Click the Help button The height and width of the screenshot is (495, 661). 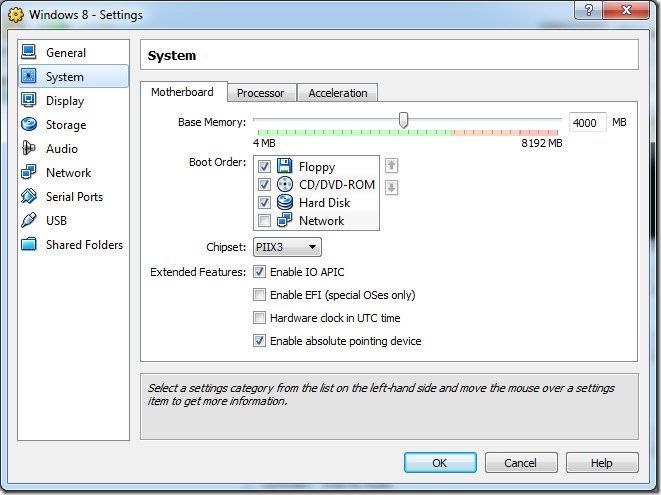point(602,463)
